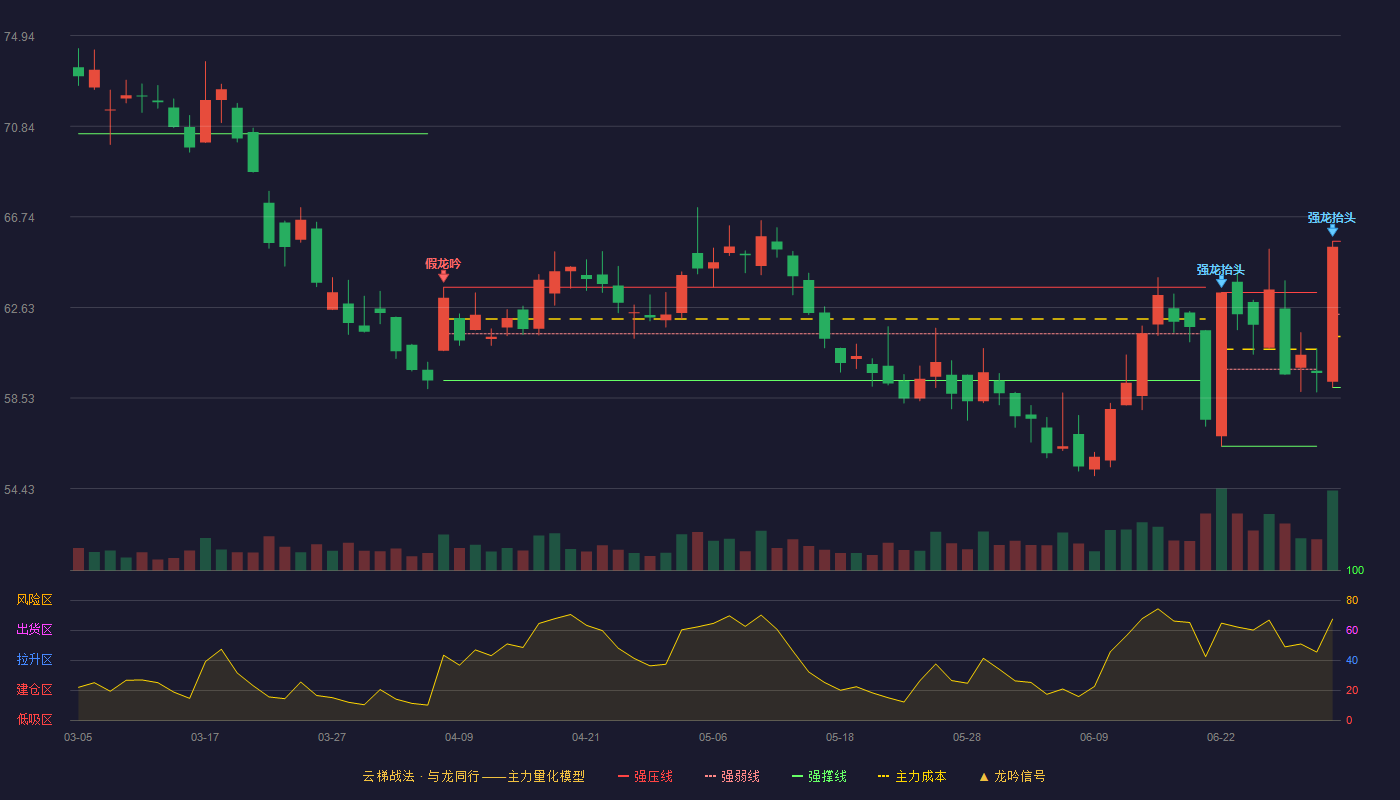Click the 70.84 price axis label
The image size is (1400, 800).
(x=19, y=128)
